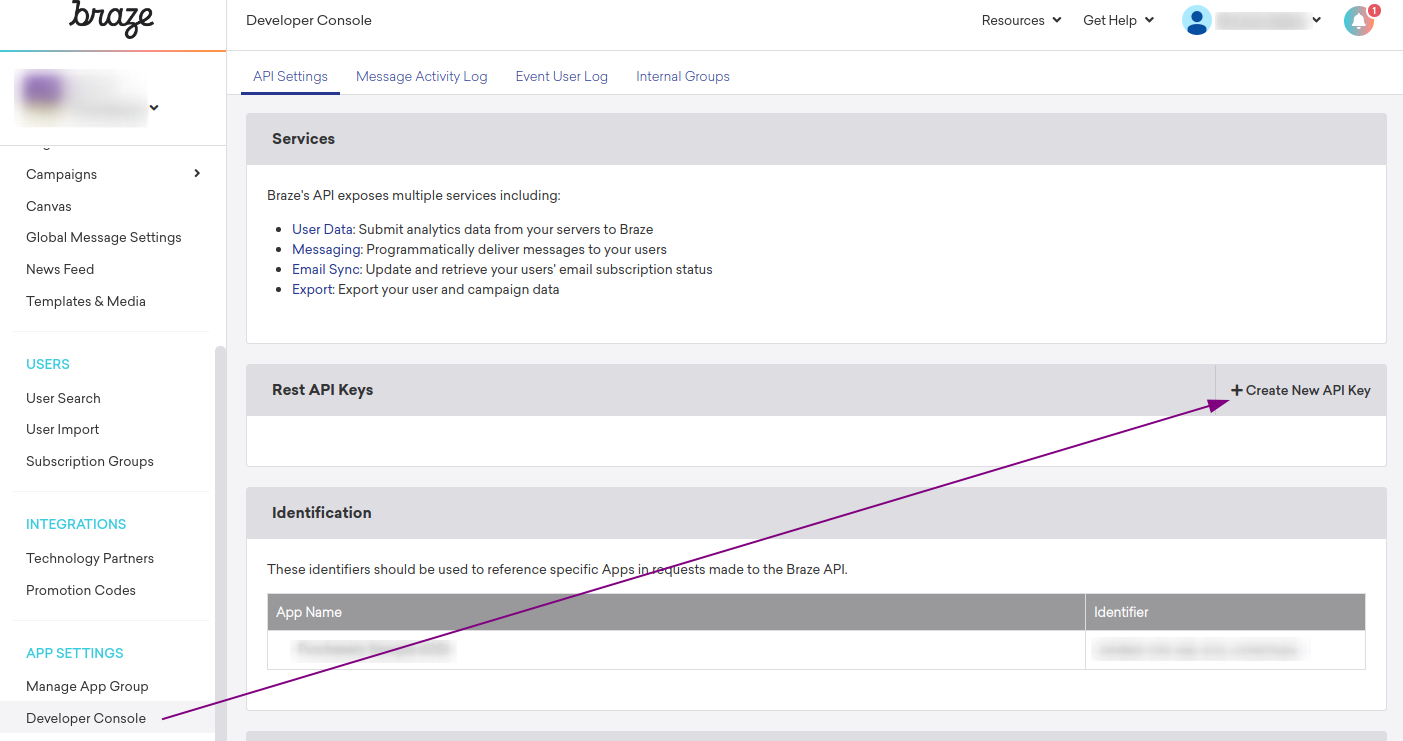
Task: Click the sidebar vertical scrollbar
Action: 220,540
